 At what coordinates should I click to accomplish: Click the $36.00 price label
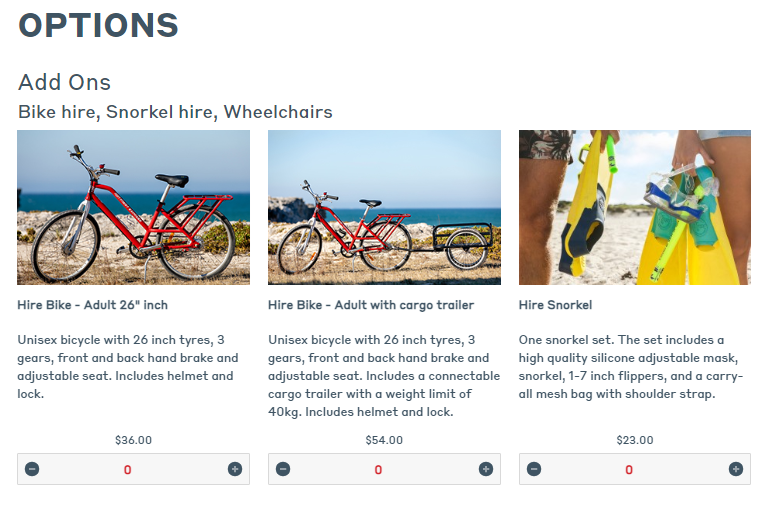point(133,440)
